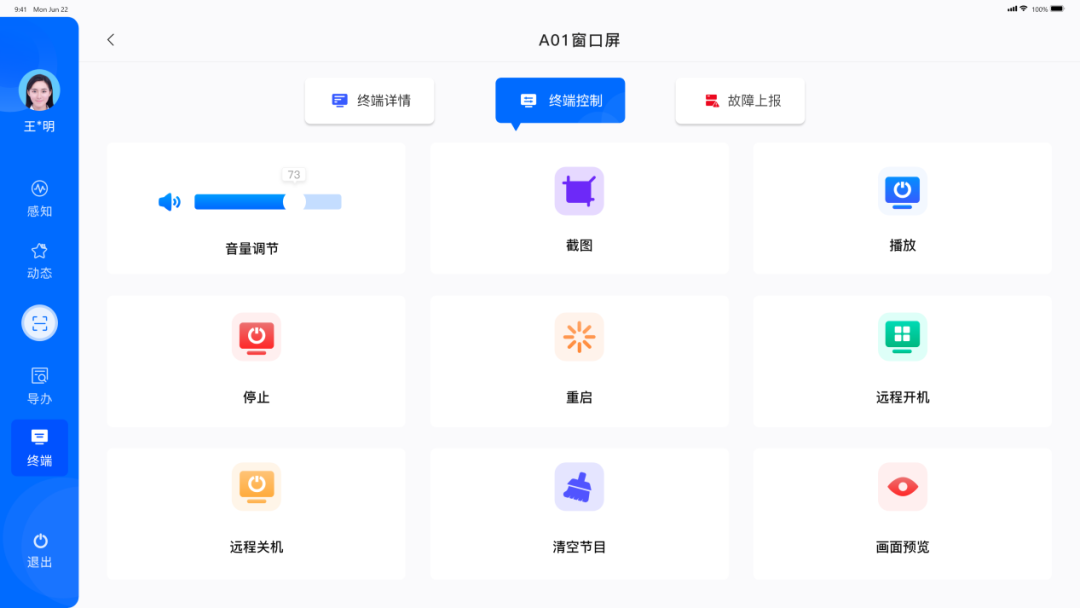Mute using the volume speaker icon

[x=169, y=202]
